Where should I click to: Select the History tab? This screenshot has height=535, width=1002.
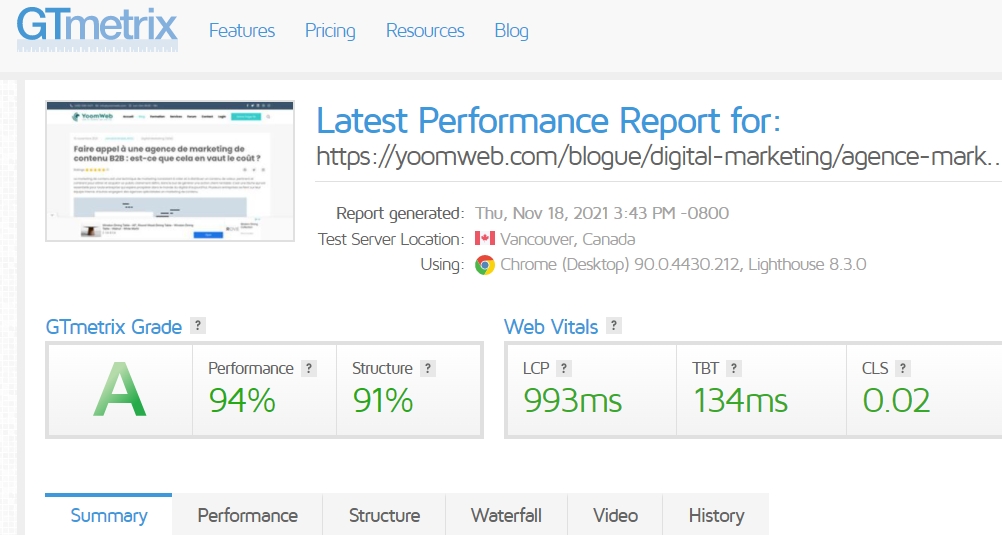[x=716, y=515]
